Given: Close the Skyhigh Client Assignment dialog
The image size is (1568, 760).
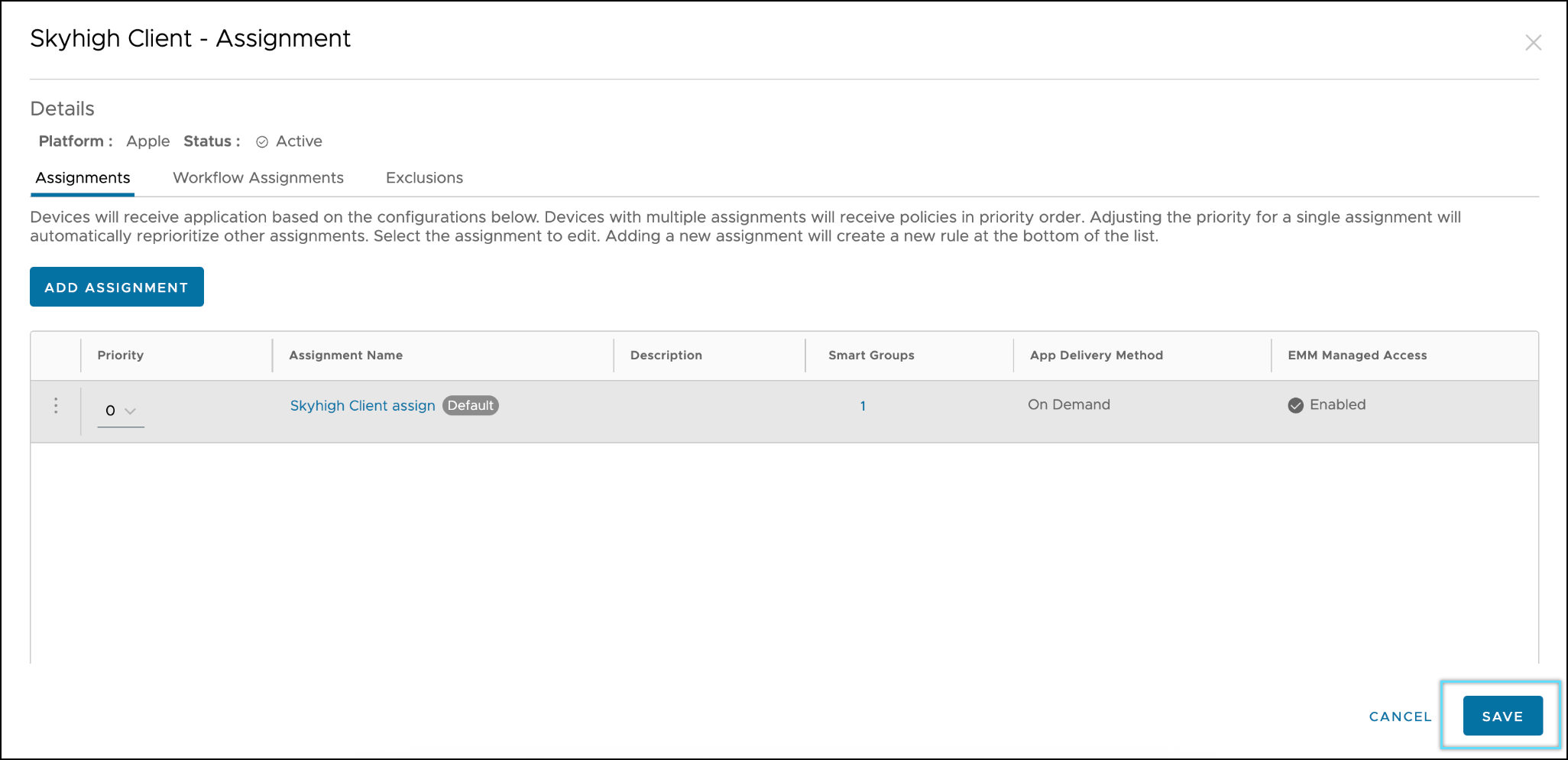Looking at the screenshot, I should pyautogui.click(x=1533, y=43).
